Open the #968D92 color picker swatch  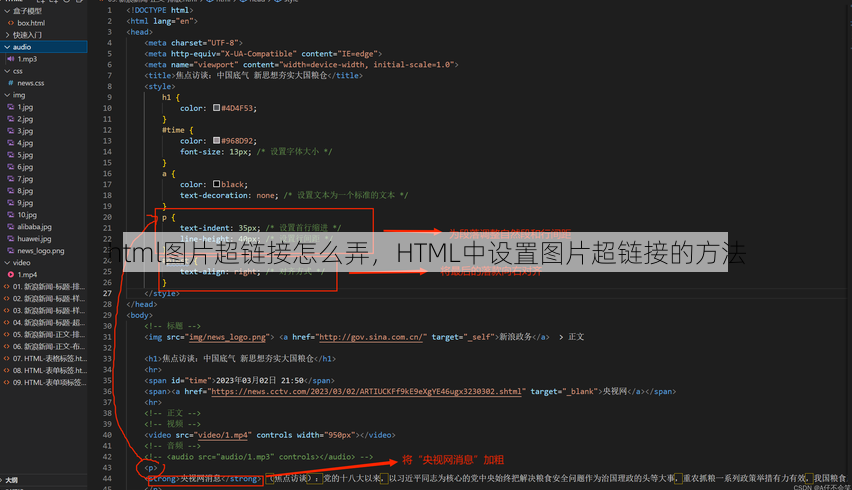coord(216,140)
